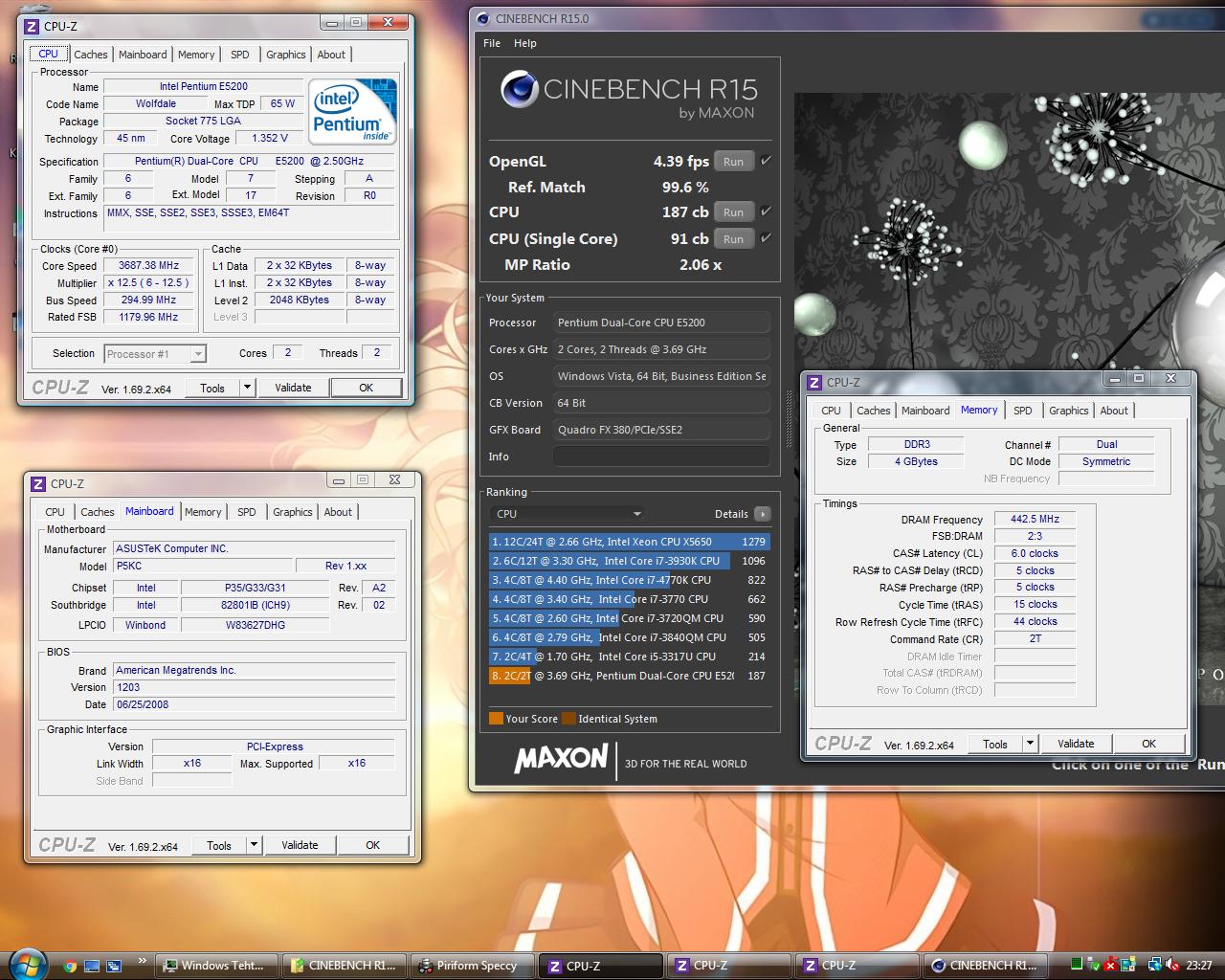This screenshot has height=980, width=1225.
Task: Click orange Your Score legend swatch
Action: tap(496, 719)
